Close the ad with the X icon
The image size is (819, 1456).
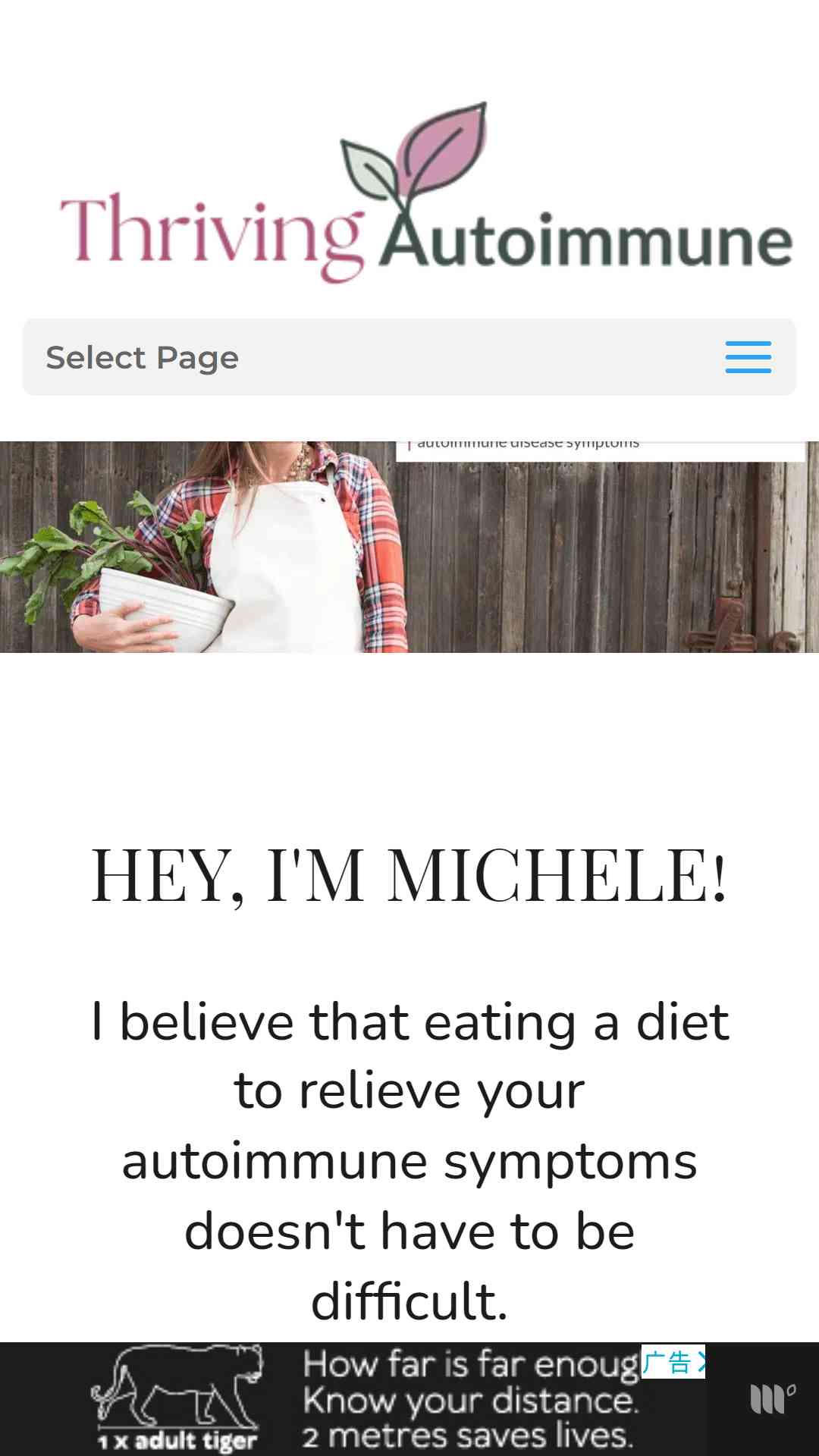point(701,1362)
